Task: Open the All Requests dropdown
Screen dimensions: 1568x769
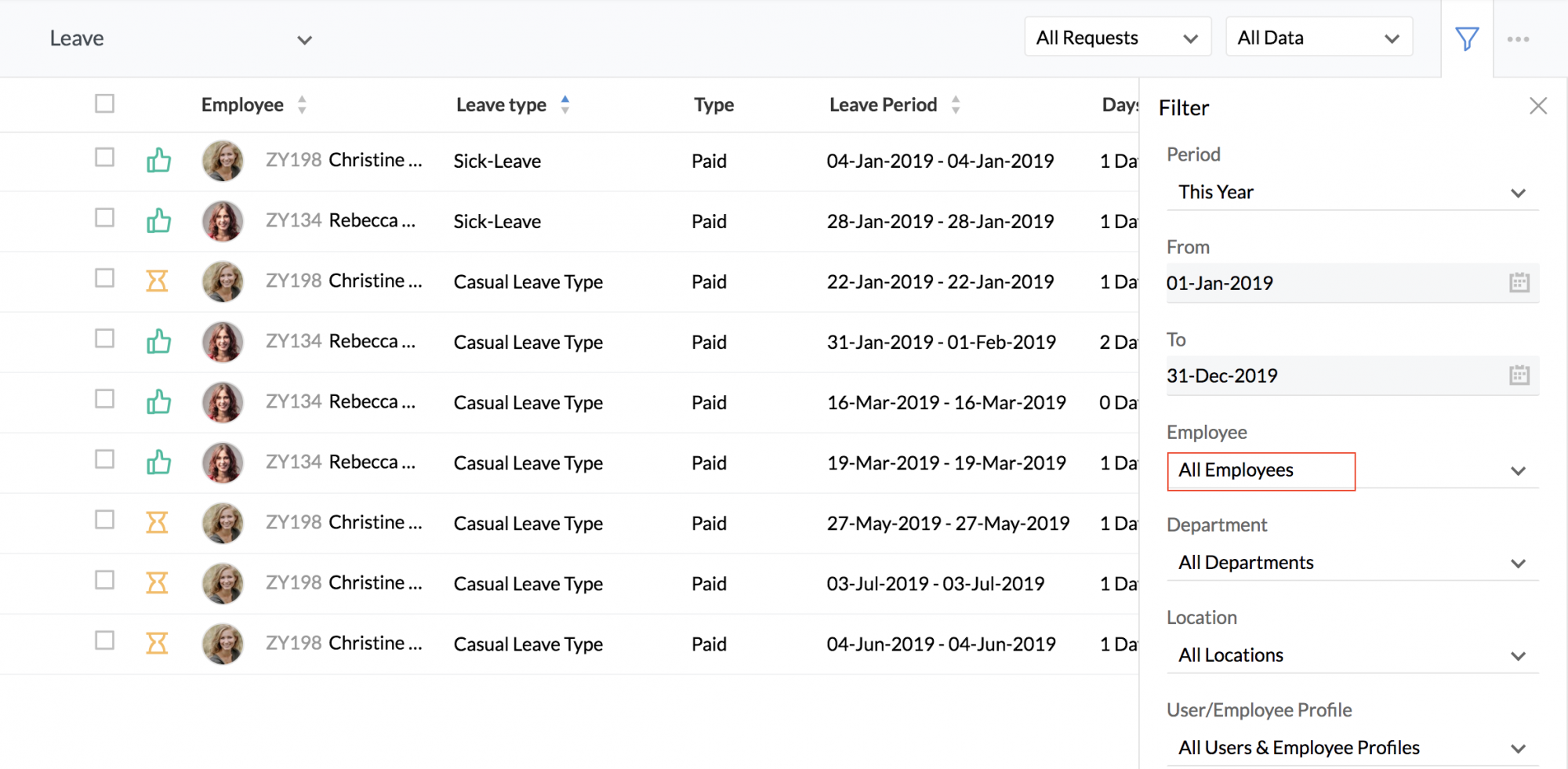Action: [x=1116, y=38]
